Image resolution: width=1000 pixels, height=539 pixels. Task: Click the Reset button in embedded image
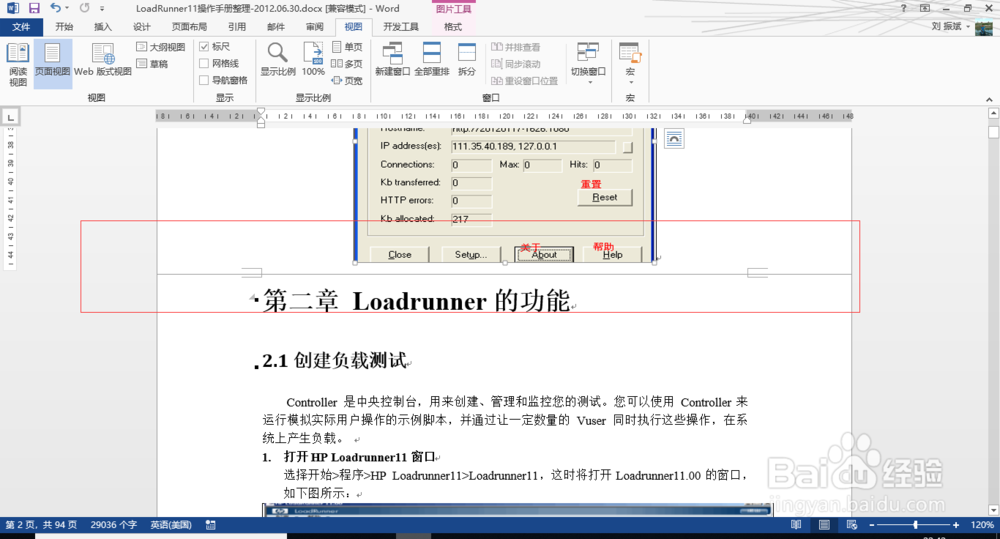click(x=605, y=198)
